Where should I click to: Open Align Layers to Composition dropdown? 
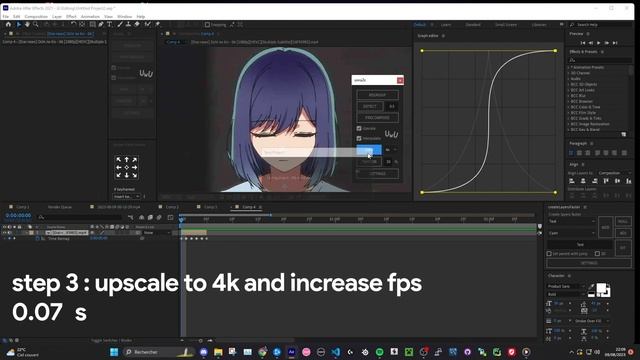tap(615, 173)
